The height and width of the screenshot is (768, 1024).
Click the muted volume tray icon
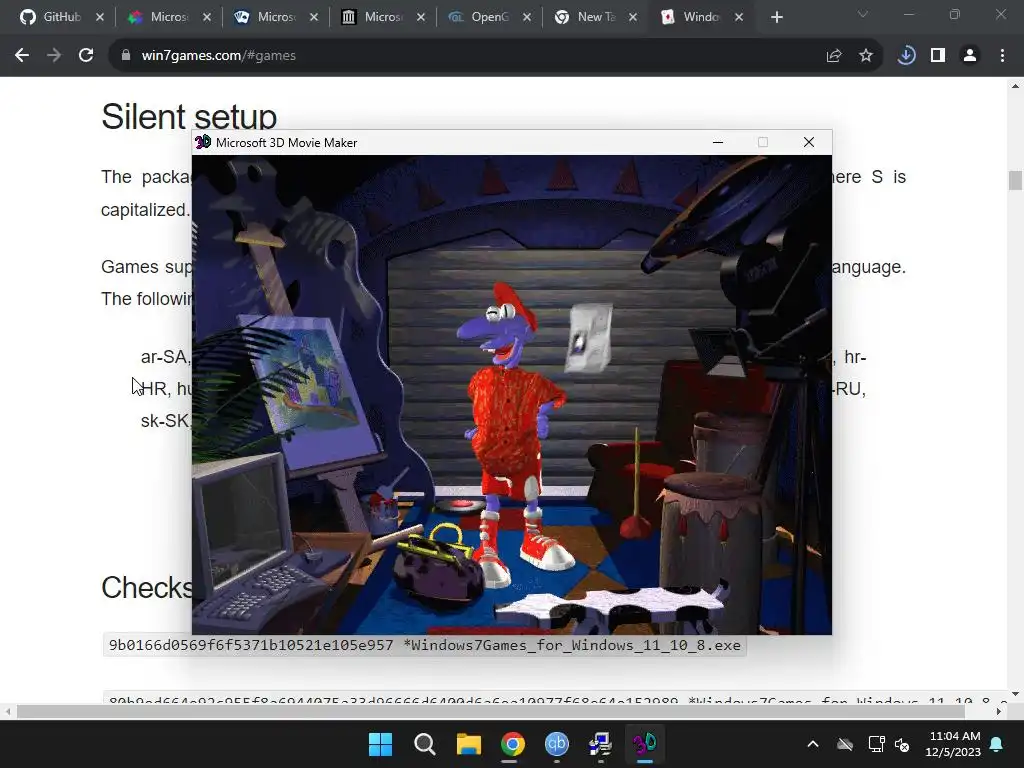(x=903, y=744)
